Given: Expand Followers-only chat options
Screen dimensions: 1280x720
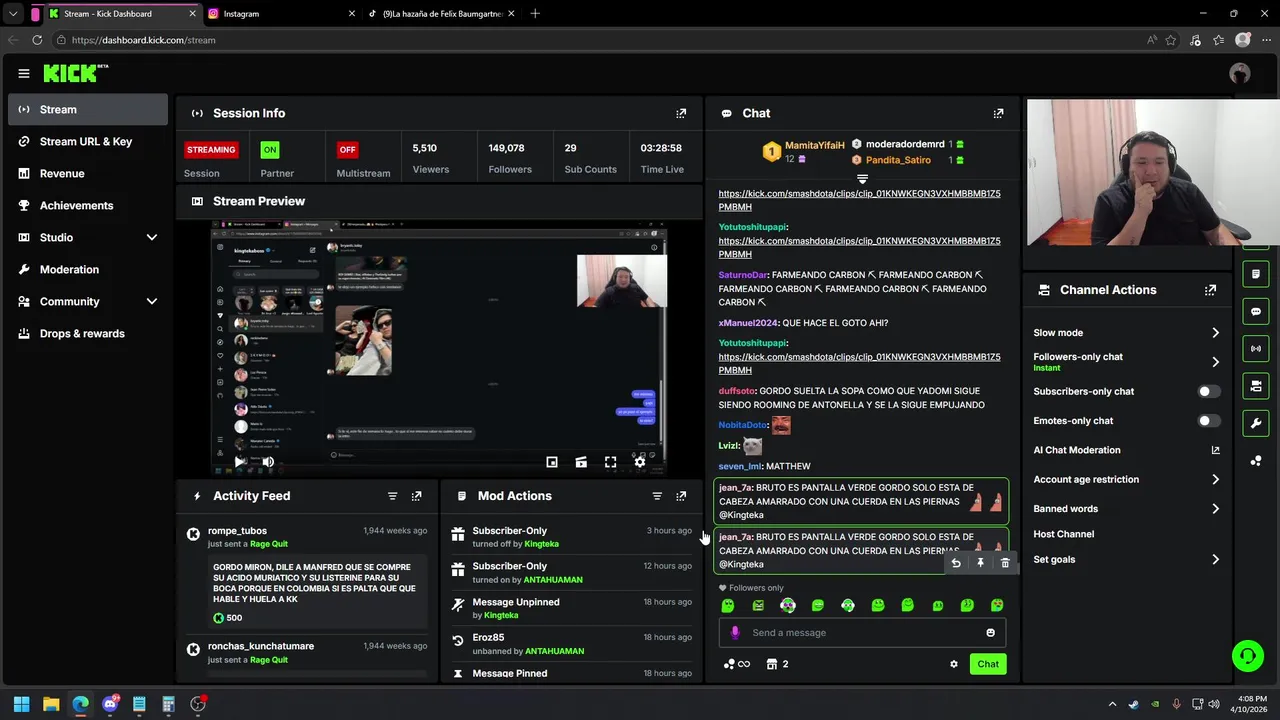Looking at the screenshot, I should 1215,362.
